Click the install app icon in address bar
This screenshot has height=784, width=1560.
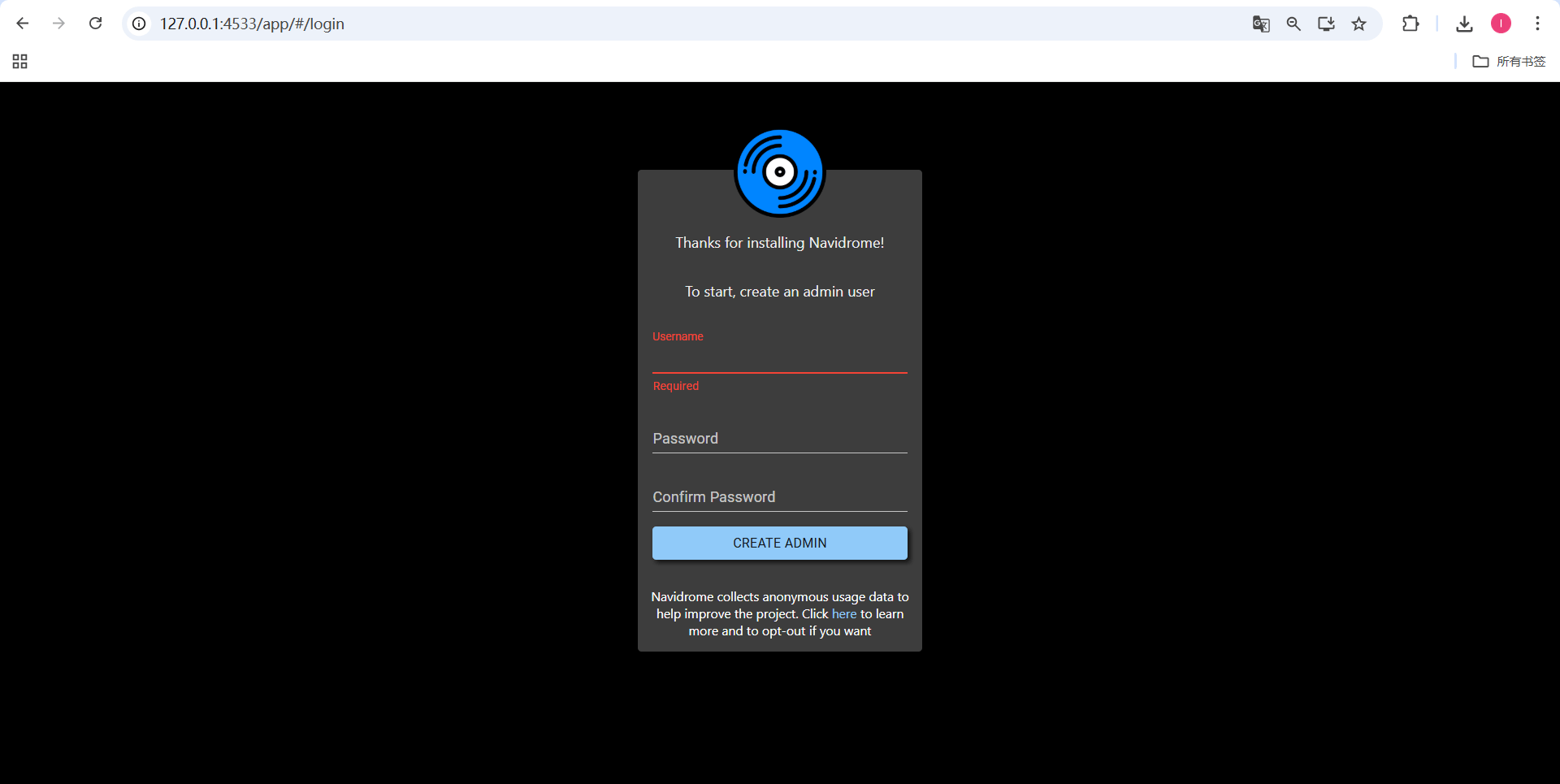1326,24
